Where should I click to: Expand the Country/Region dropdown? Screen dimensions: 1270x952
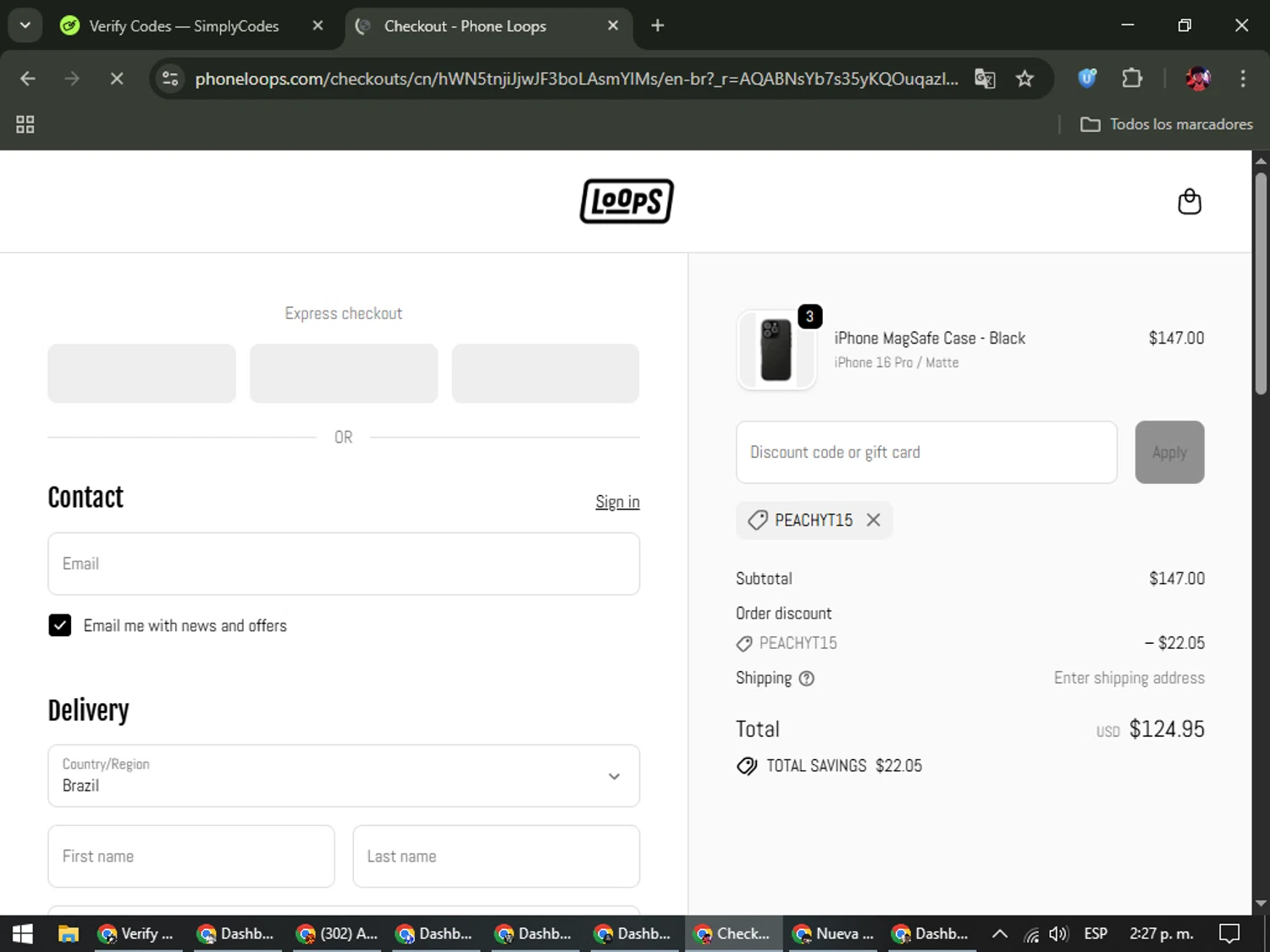[344, 776]
